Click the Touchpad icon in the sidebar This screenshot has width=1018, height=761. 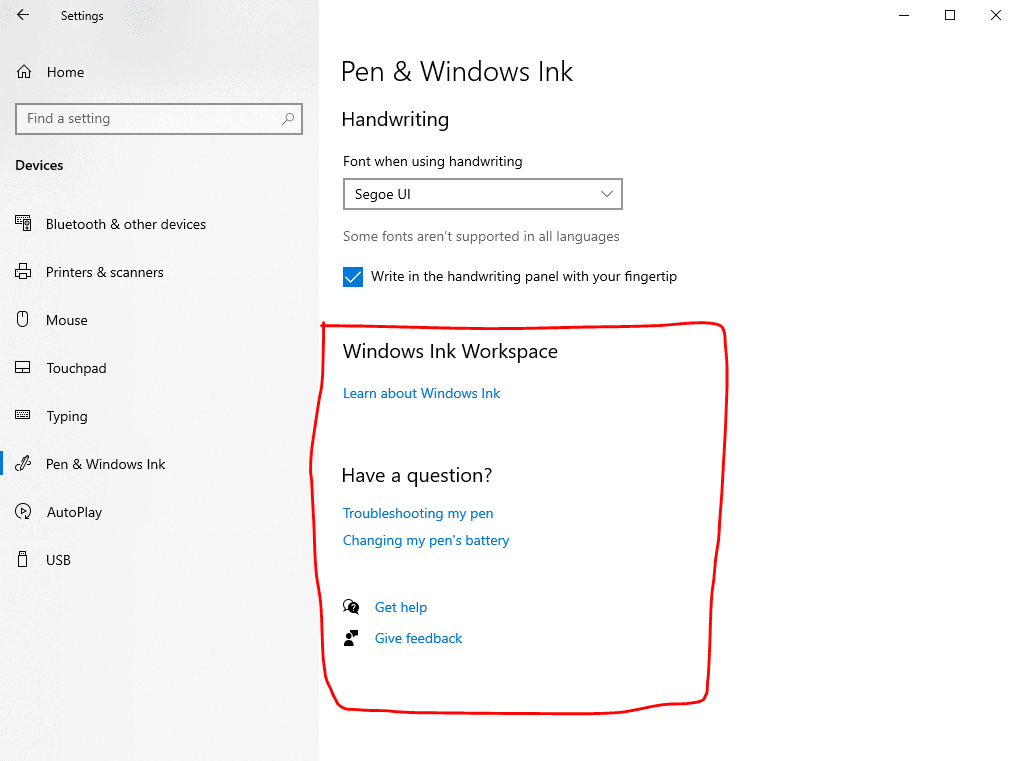(23, 368)
